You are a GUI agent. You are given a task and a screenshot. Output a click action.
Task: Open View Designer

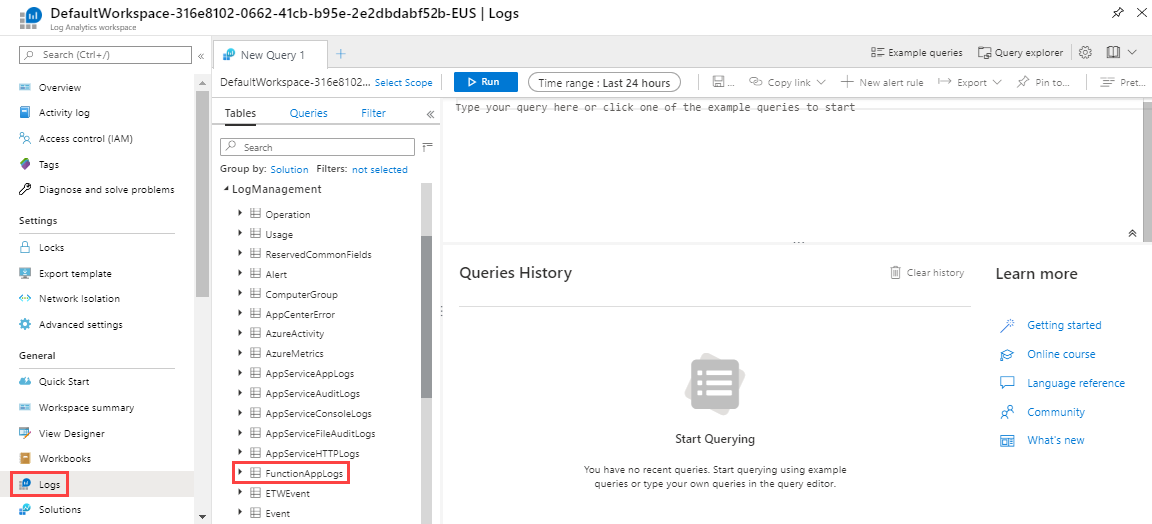[x=71, y=434]
